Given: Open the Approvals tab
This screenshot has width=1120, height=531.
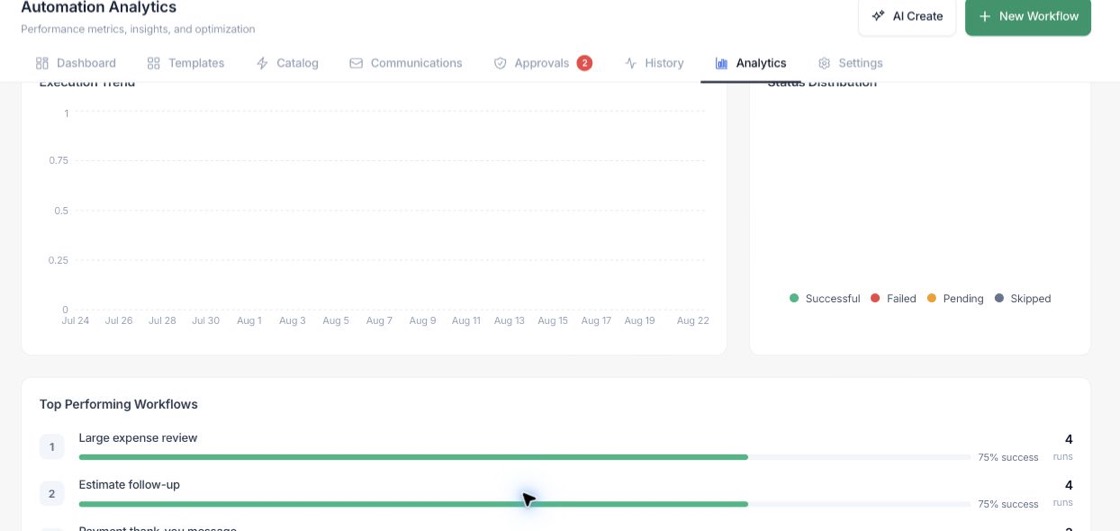Looking at the screenshot, I should [x=543, y=63].
